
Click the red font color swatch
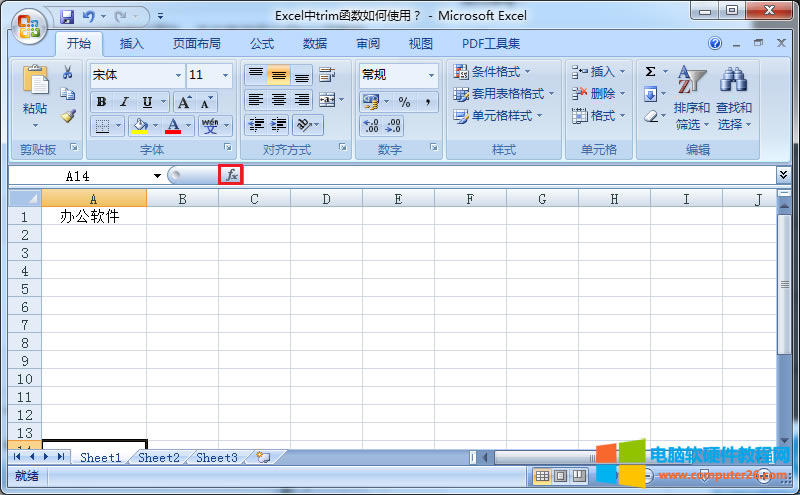coord(173,126)
